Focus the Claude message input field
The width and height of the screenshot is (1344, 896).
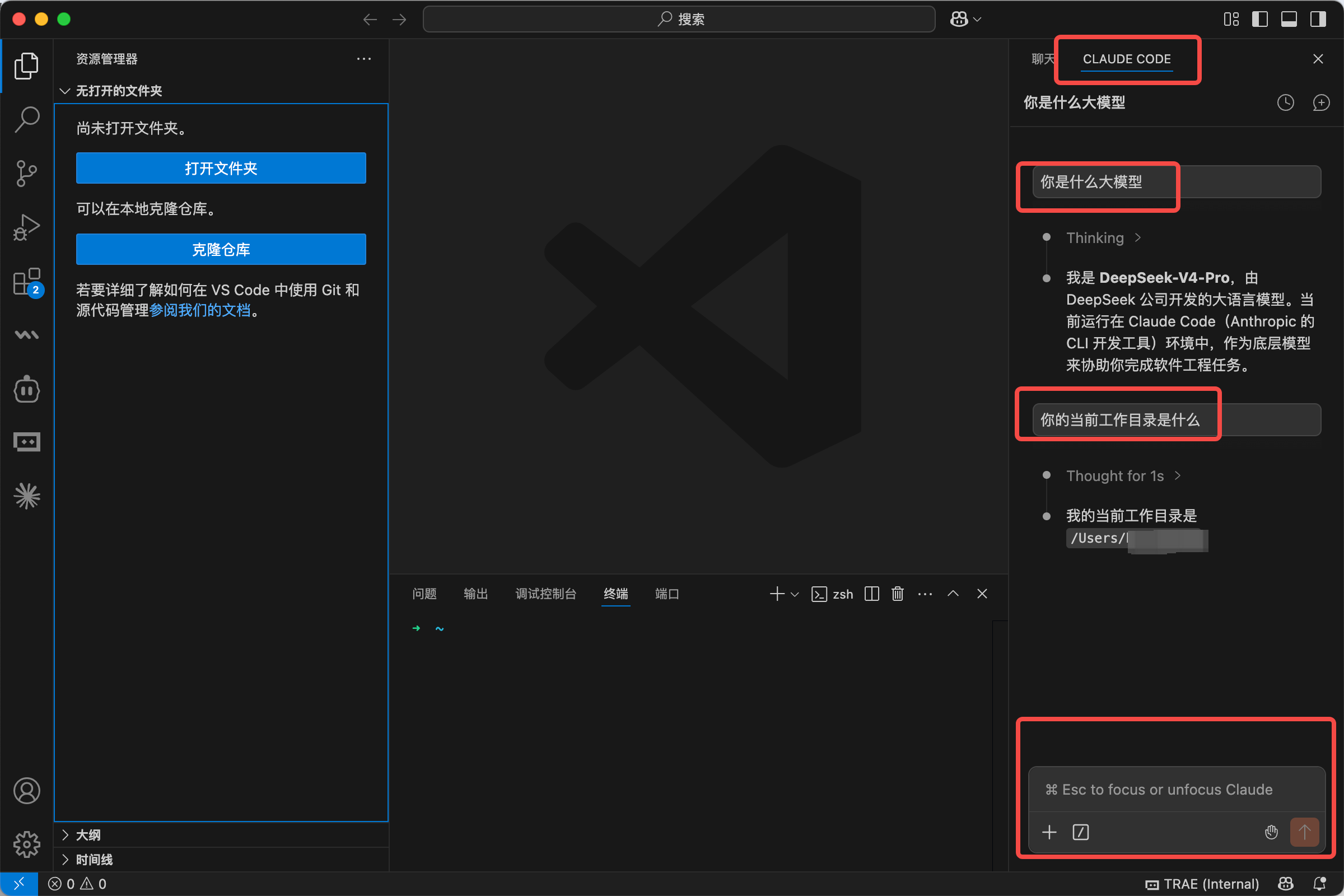1177,790
